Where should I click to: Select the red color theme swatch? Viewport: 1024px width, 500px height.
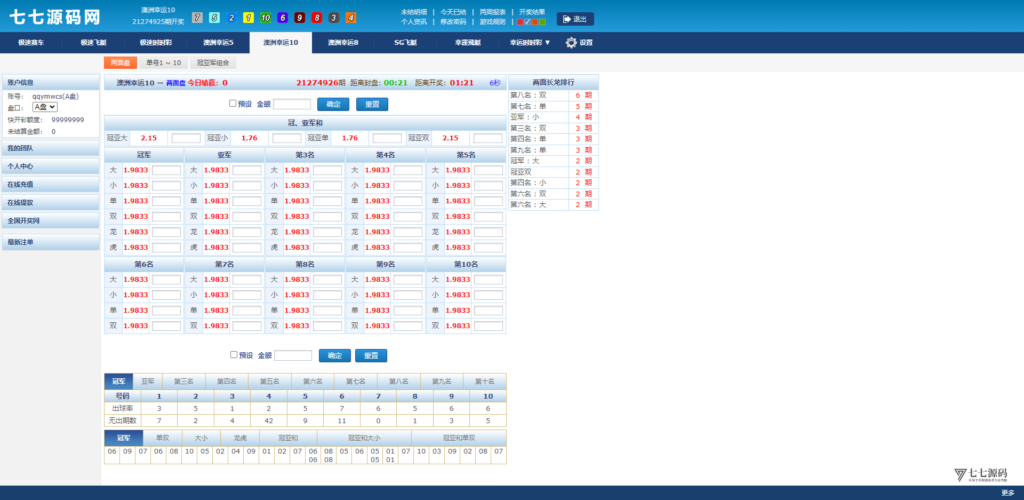[521, 21]
